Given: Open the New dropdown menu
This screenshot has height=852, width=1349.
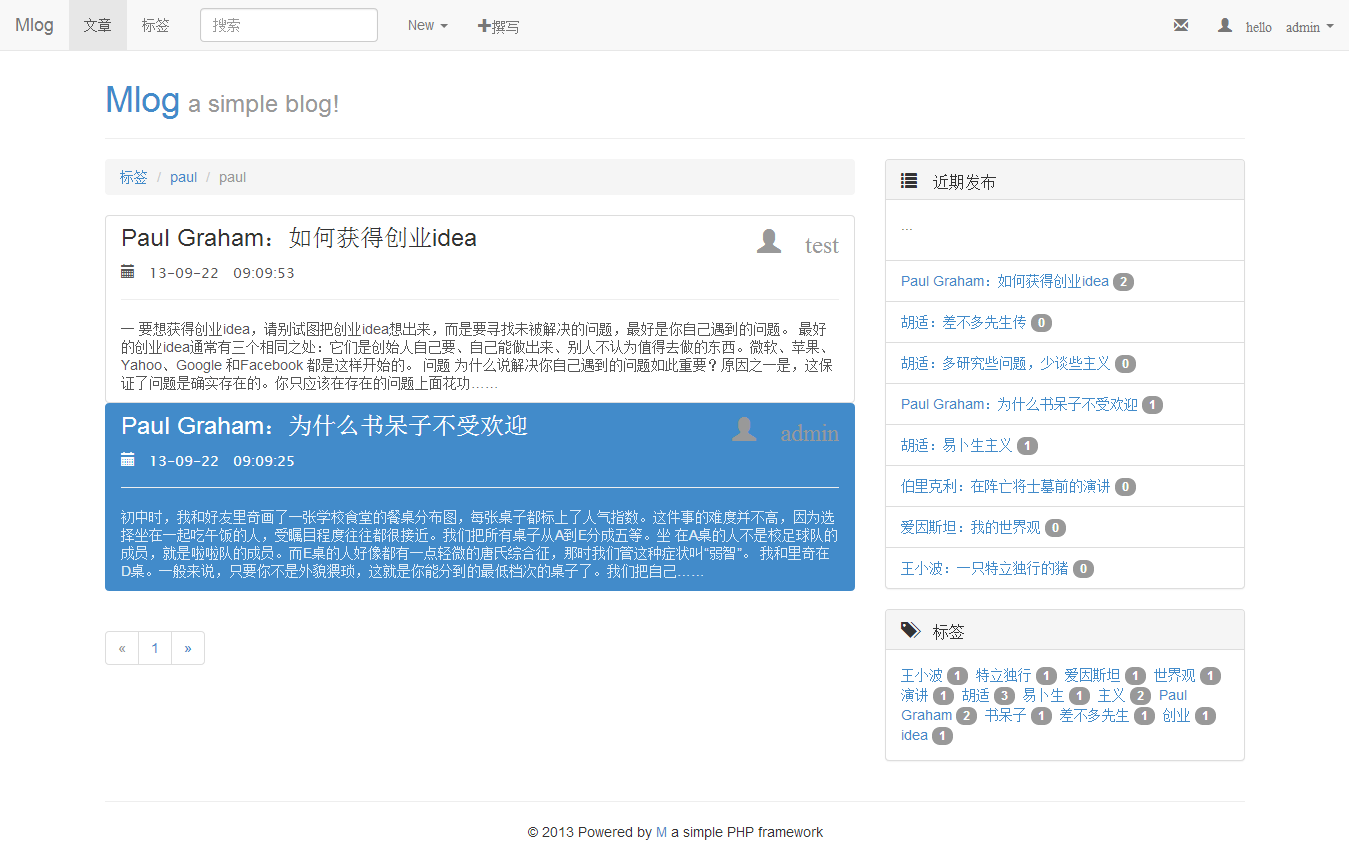Looking at the screenshot, I should (x=427, y=25).
